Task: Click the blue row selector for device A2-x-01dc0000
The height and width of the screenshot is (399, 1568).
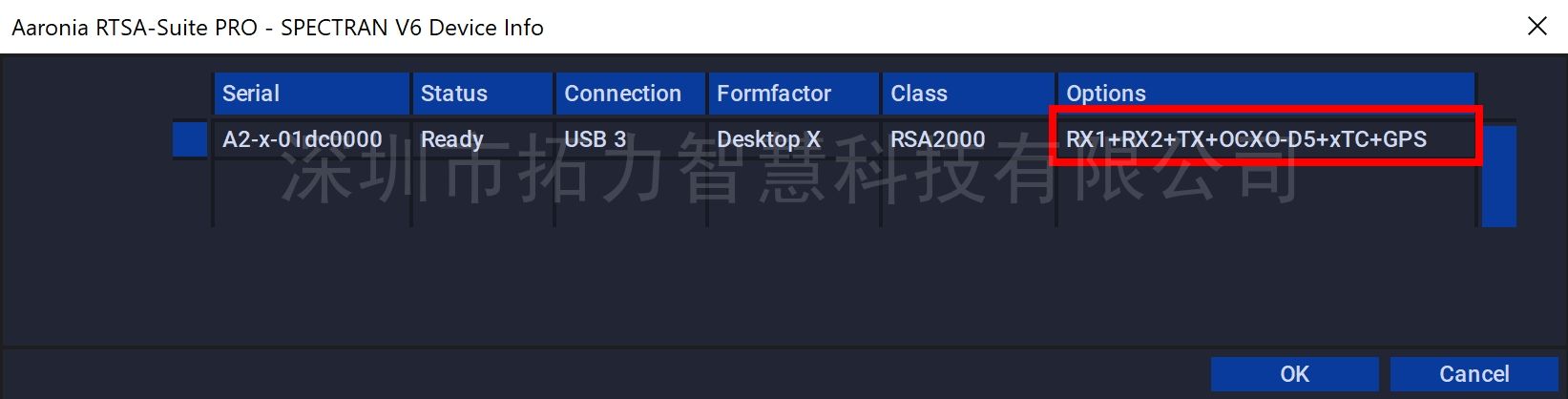Action: [190, 139]
